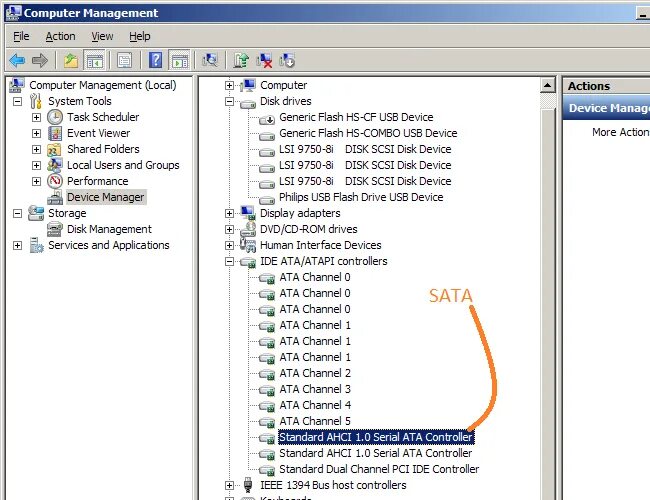This screenshot has width=650, height=500.
Task: Expand IEEE 1394 Bus host controllers
Action: (229, 485)
